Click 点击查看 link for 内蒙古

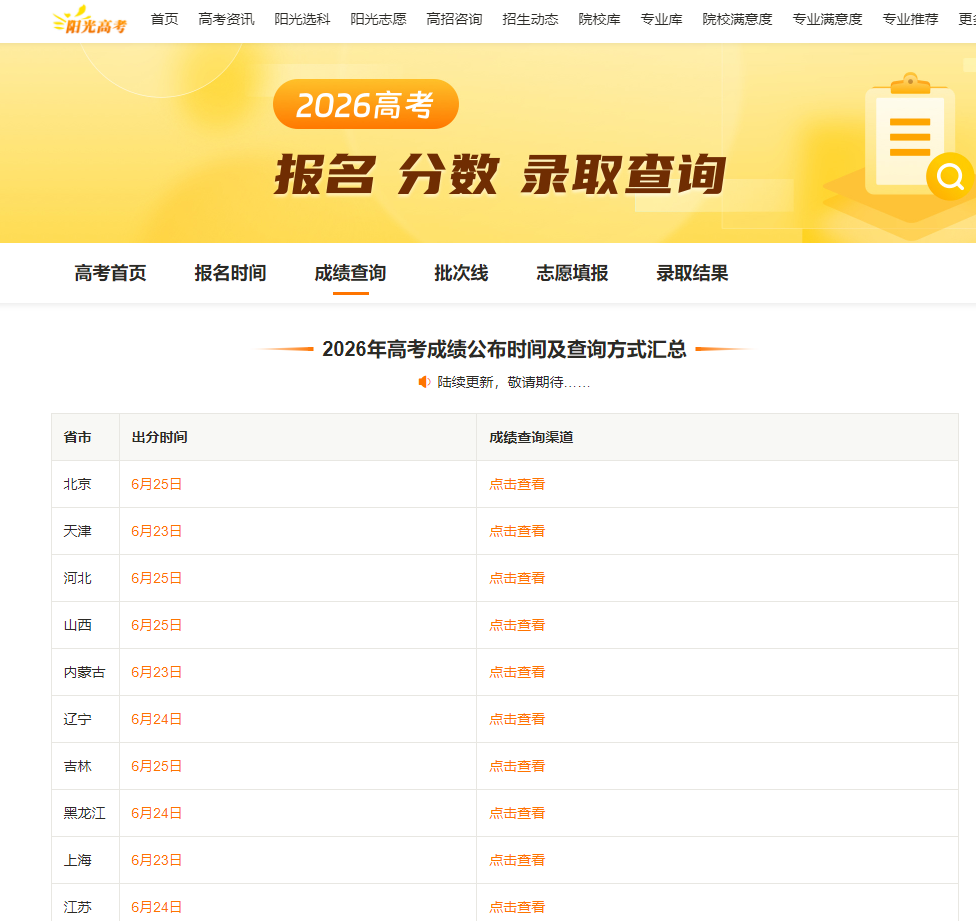517,672
